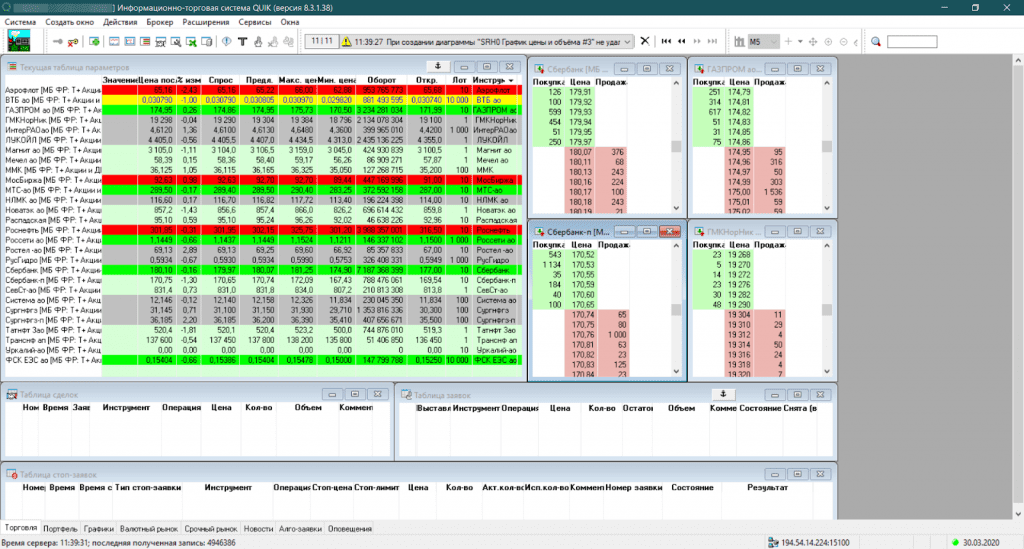Click the chart bars icon beside M5

coord(739,41)
